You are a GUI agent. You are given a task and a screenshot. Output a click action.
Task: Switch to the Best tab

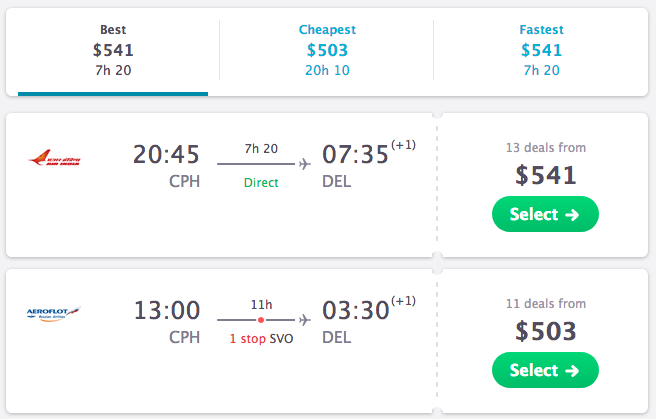tap(113, 50)
